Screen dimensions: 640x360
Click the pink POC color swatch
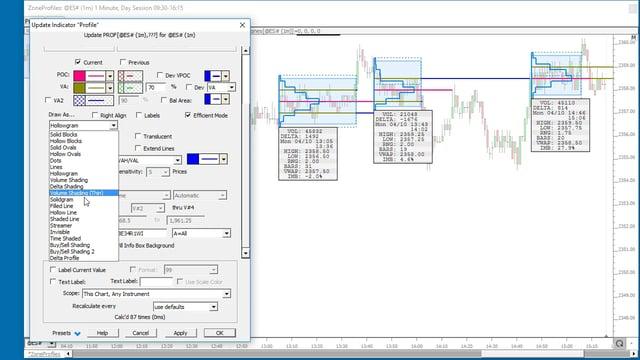79,76
